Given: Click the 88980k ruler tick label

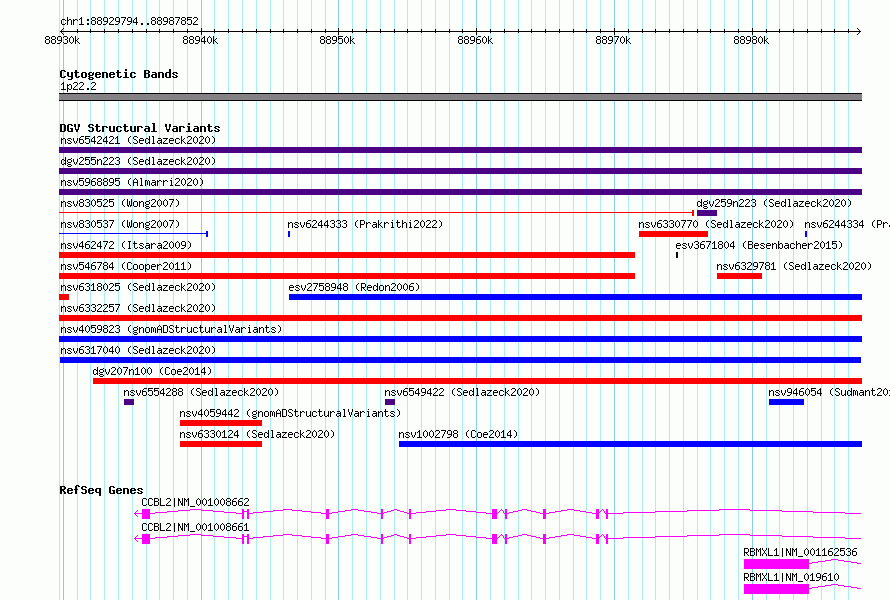Looking at the screenshot, I should click(751, 40).
